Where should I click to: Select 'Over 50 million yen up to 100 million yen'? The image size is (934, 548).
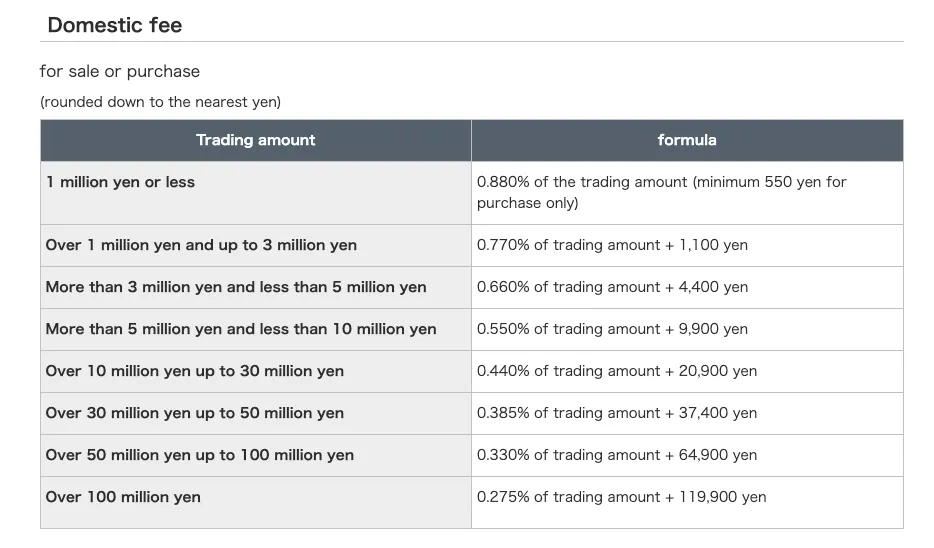pyautogui.click(x=200, y=455)
